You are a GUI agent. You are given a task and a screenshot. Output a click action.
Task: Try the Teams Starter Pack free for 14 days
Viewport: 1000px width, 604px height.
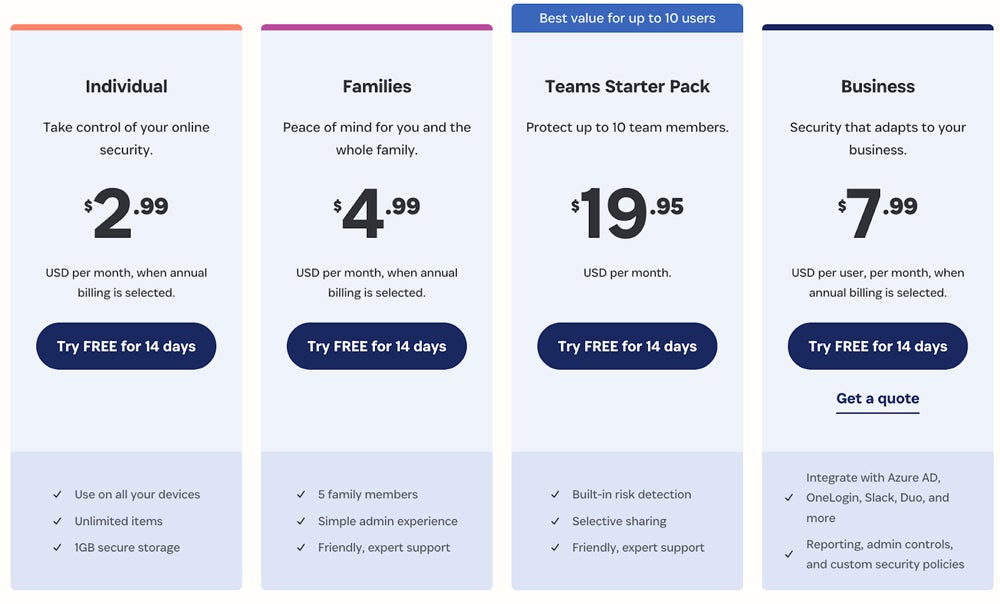point(627,346)
